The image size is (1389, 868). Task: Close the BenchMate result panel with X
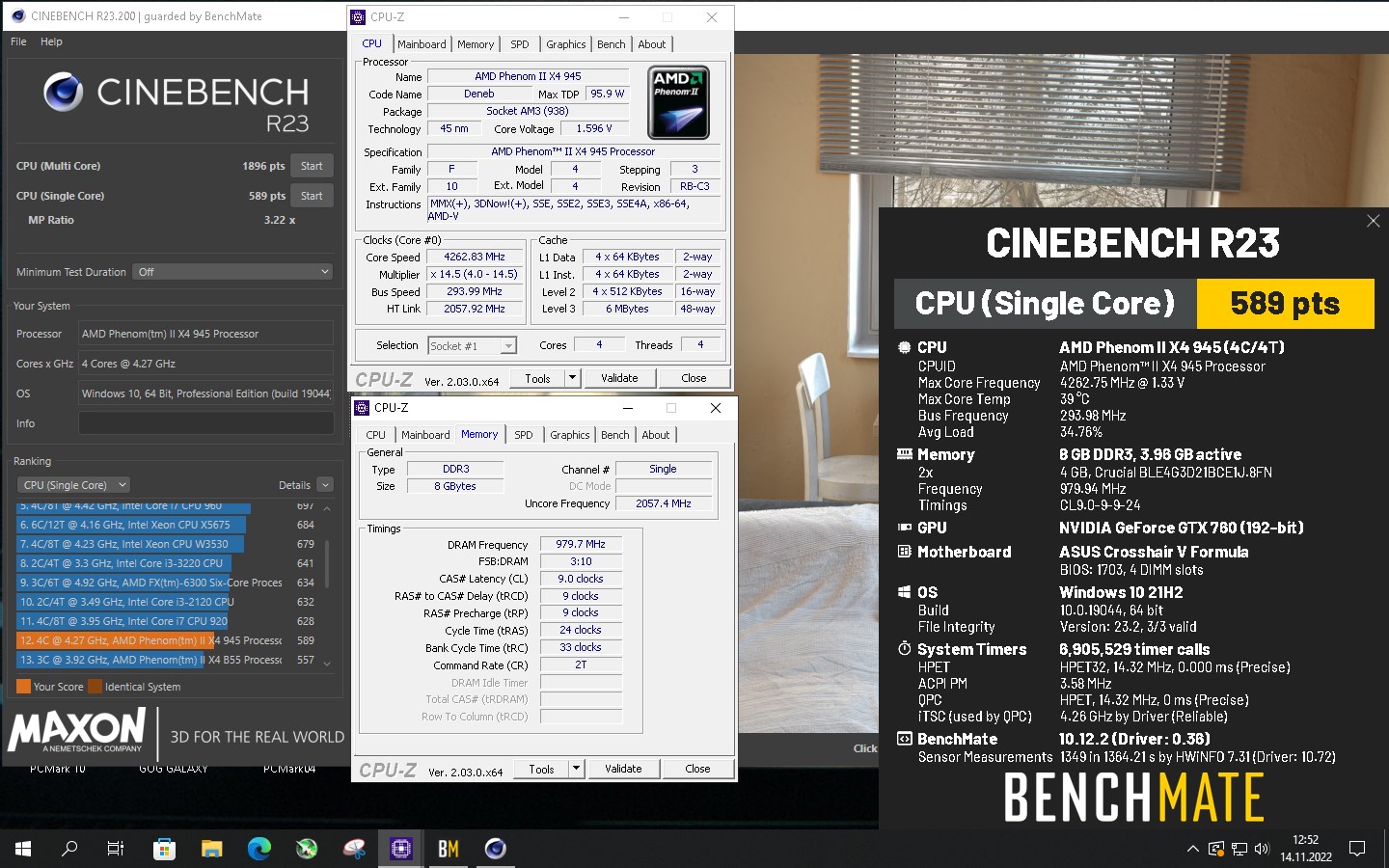(1374, 221)
